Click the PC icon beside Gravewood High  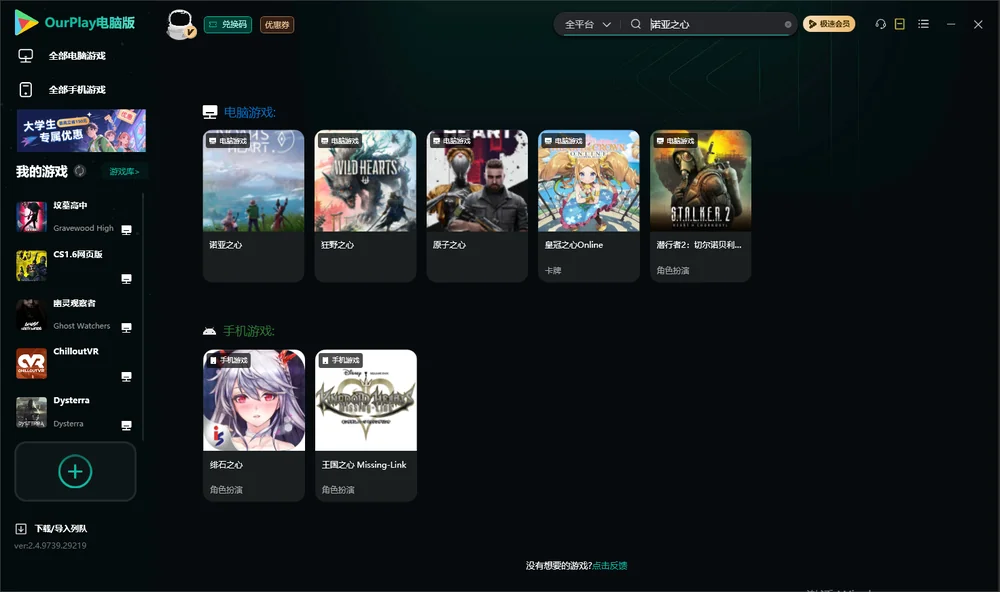[126, 230]
